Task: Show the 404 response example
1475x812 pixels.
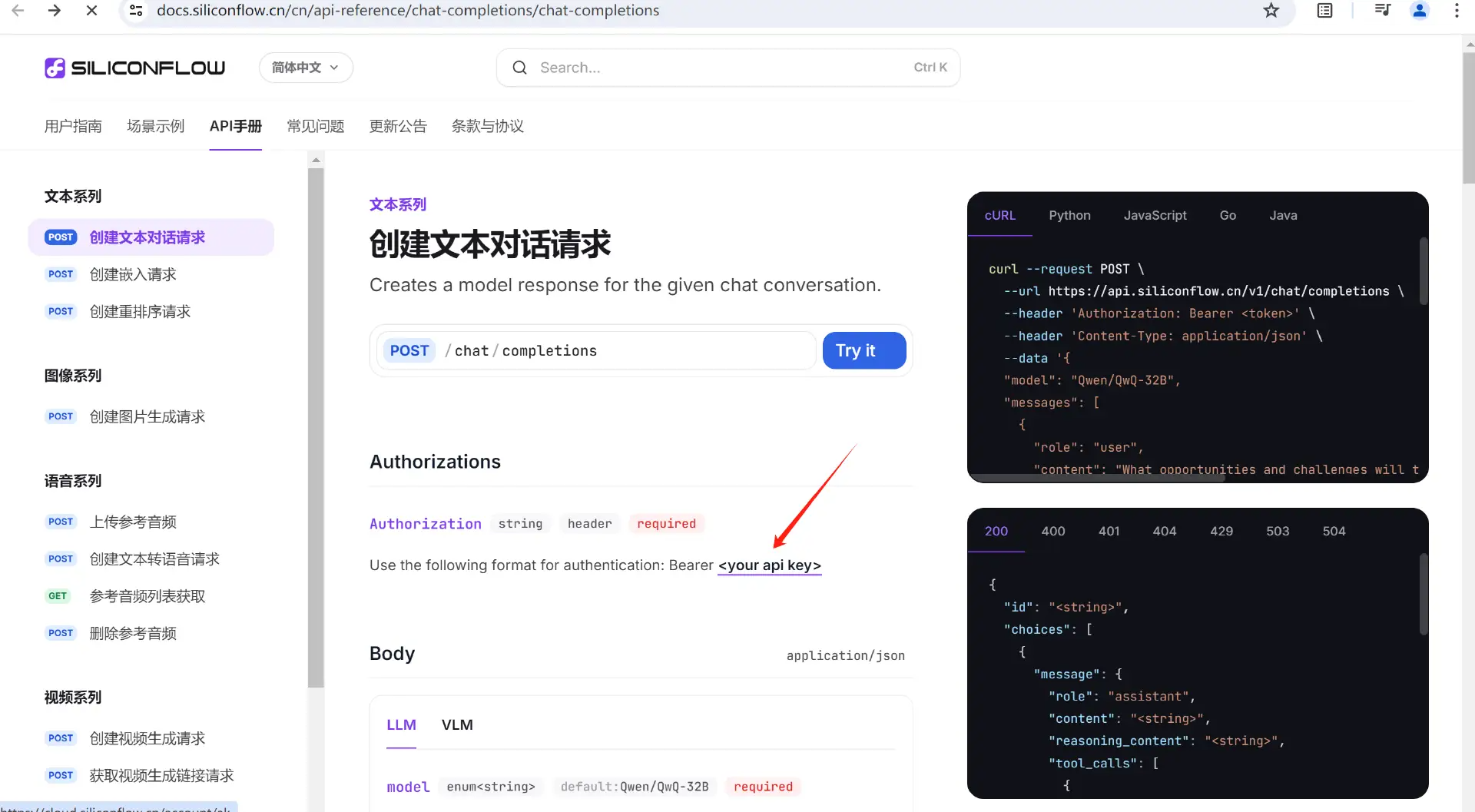Action: click(x=1165, y=531)
